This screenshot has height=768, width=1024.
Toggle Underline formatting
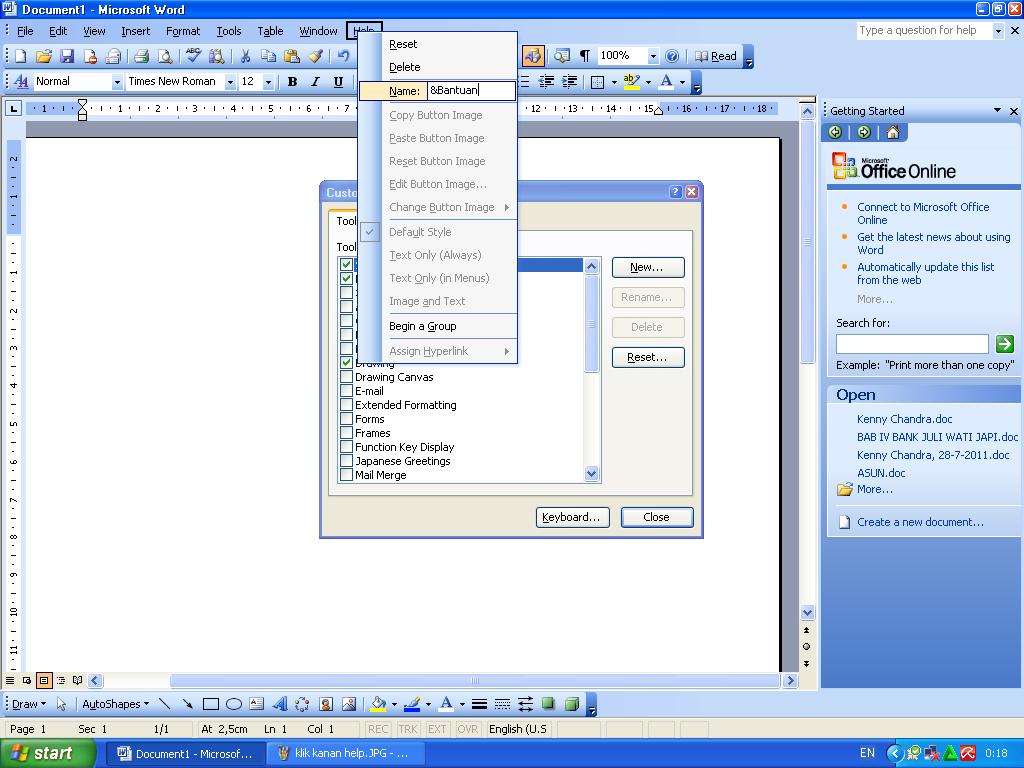click(338, 82)
